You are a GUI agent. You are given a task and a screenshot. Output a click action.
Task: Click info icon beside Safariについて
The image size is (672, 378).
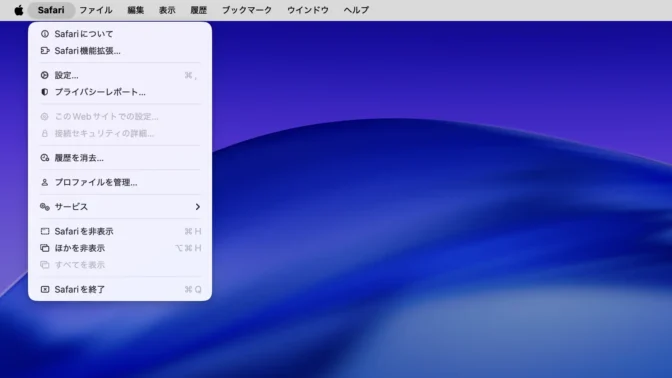45,34
